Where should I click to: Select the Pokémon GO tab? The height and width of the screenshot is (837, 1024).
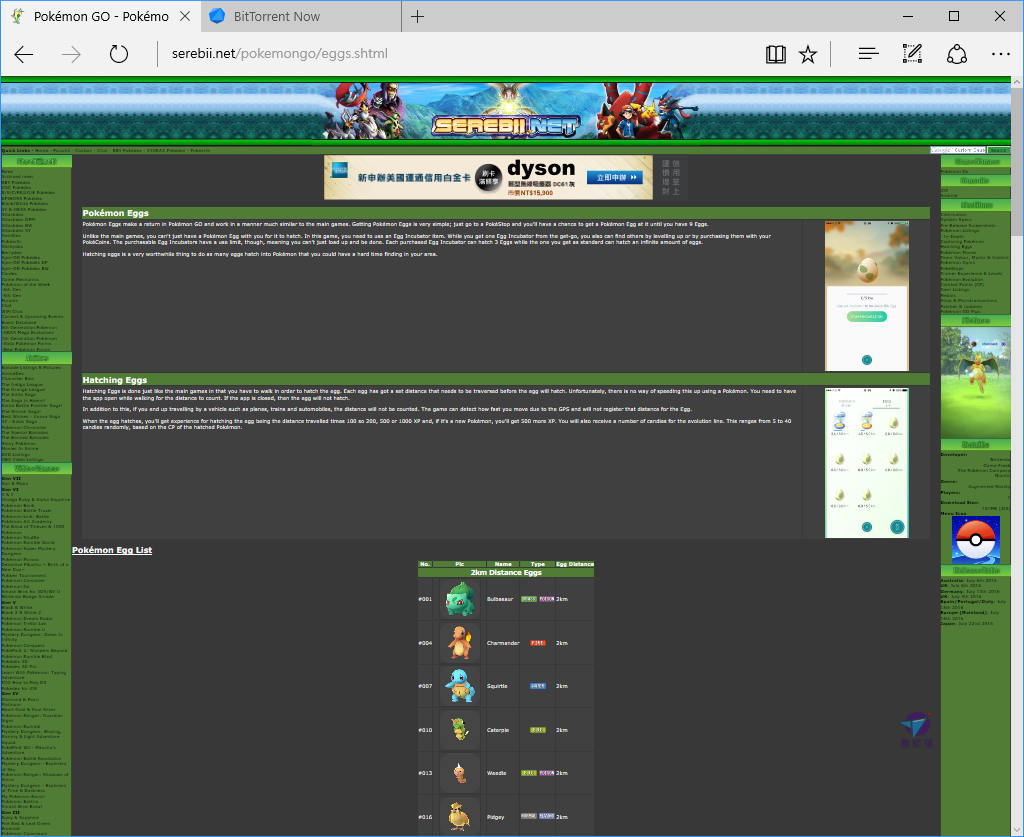tap(101, 16)
